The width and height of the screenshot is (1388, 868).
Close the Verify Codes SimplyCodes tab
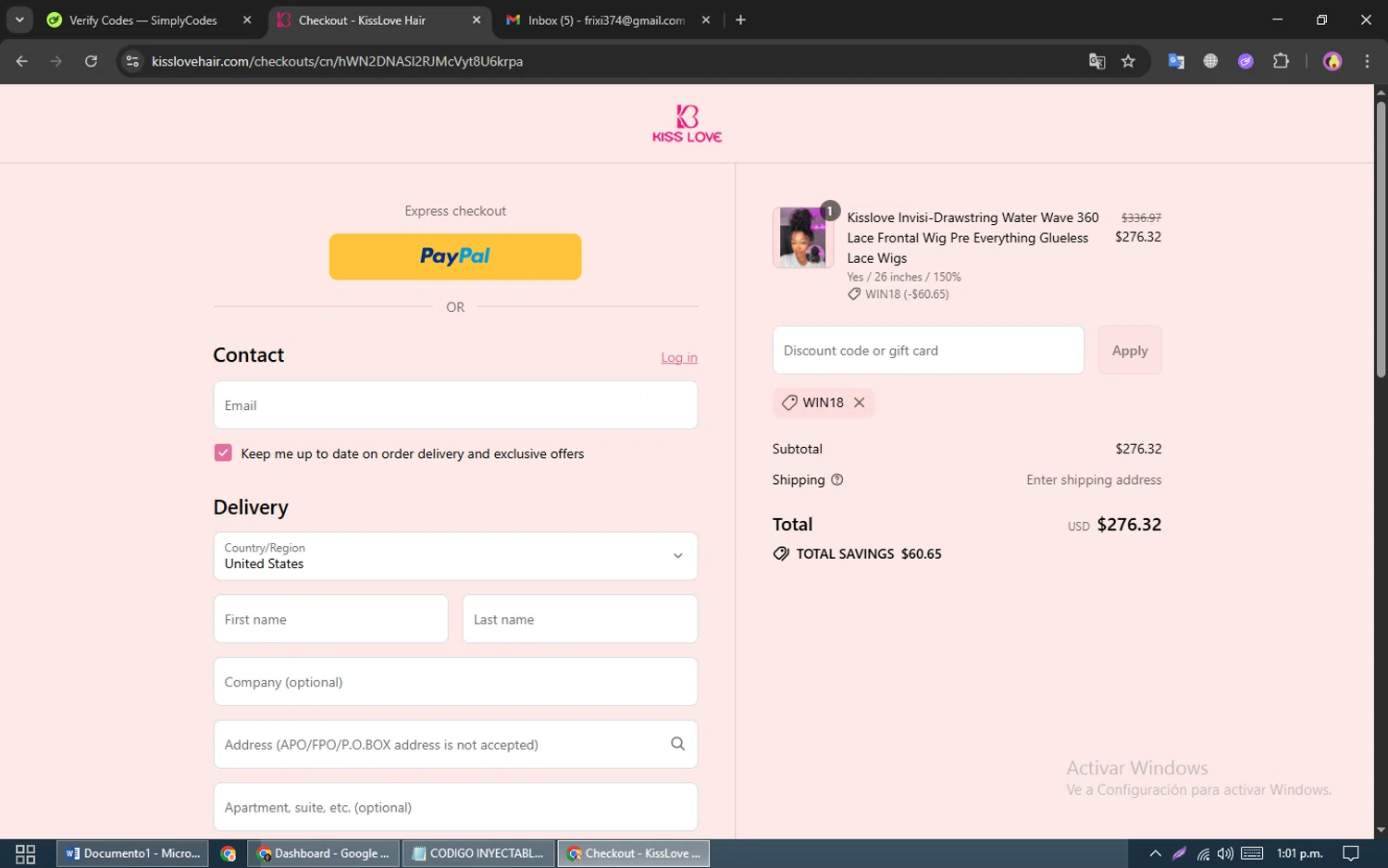[247, 20]
